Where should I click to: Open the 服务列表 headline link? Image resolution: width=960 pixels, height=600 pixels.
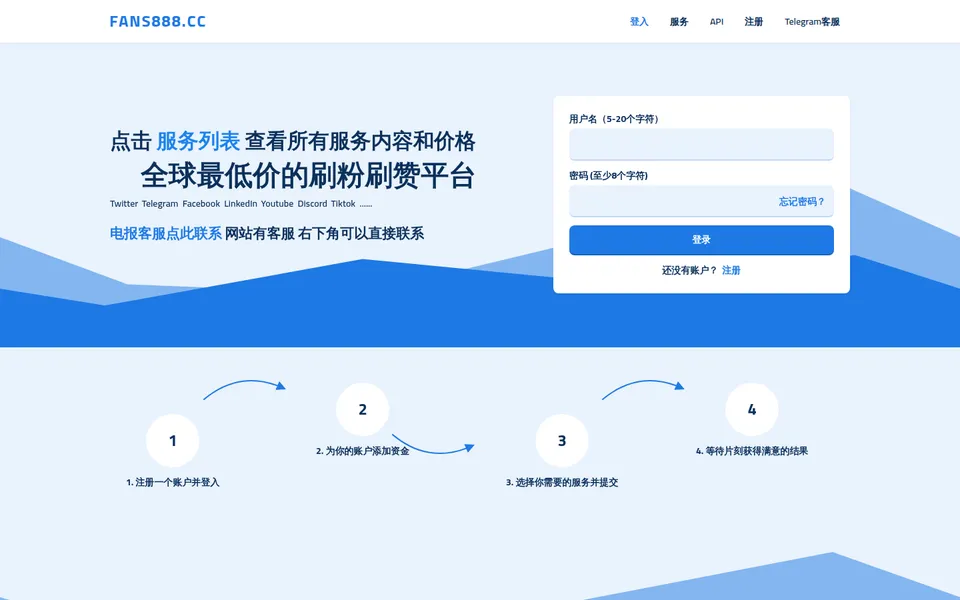[198, 141]
